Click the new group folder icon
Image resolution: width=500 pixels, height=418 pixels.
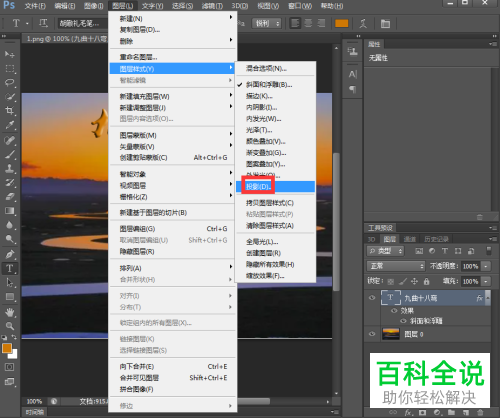point(451,413)
